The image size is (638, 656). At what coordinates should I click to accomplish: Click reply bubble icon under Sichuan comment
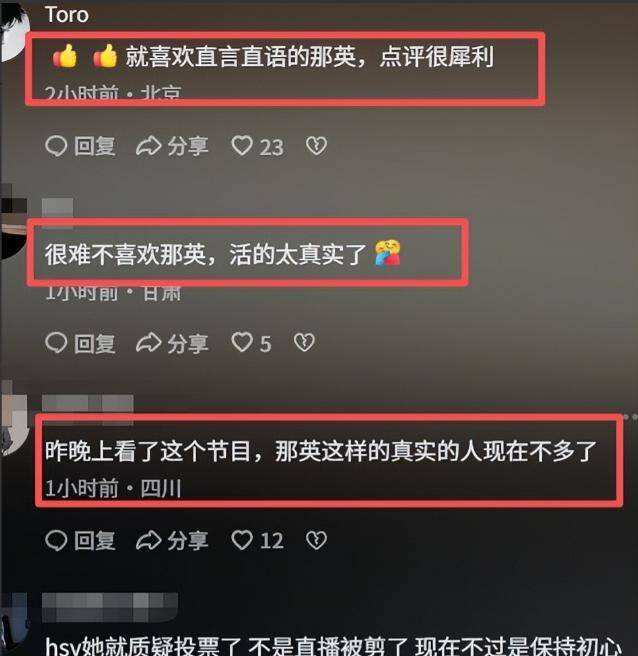pos(56,540)
